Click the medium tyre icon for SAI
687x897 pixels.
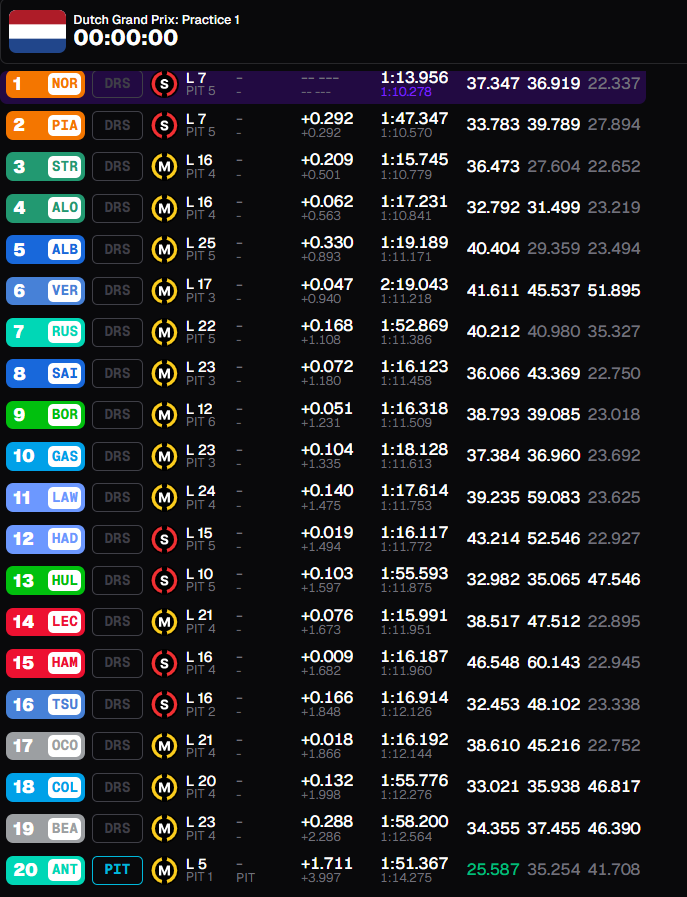tap(164, 374)
